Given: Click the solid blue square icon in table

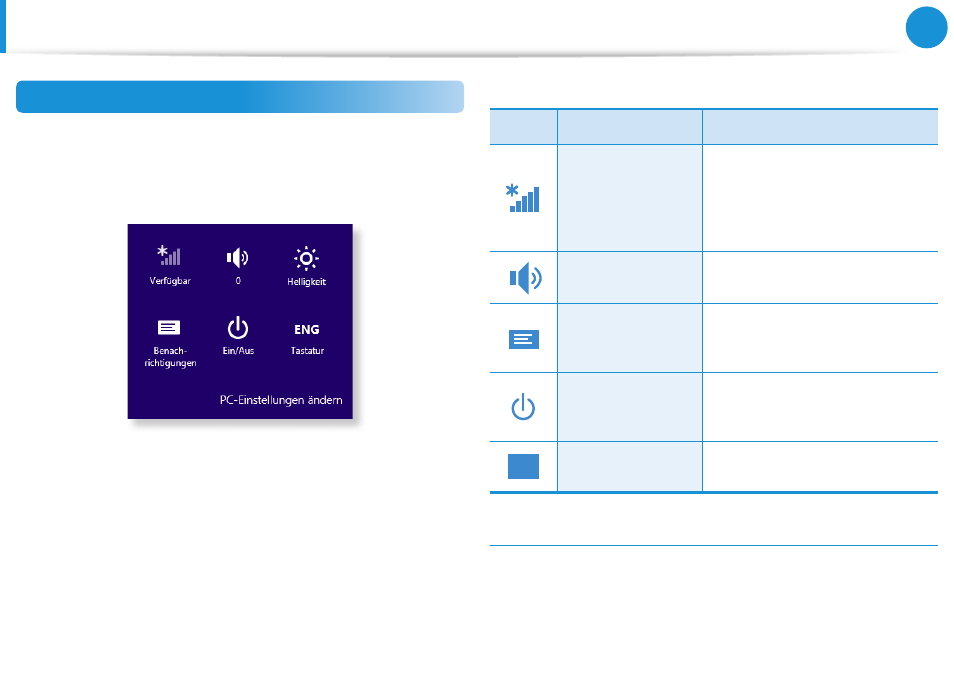Looking at the screenshot, I should pyautogui.click(x=523, y=467).
